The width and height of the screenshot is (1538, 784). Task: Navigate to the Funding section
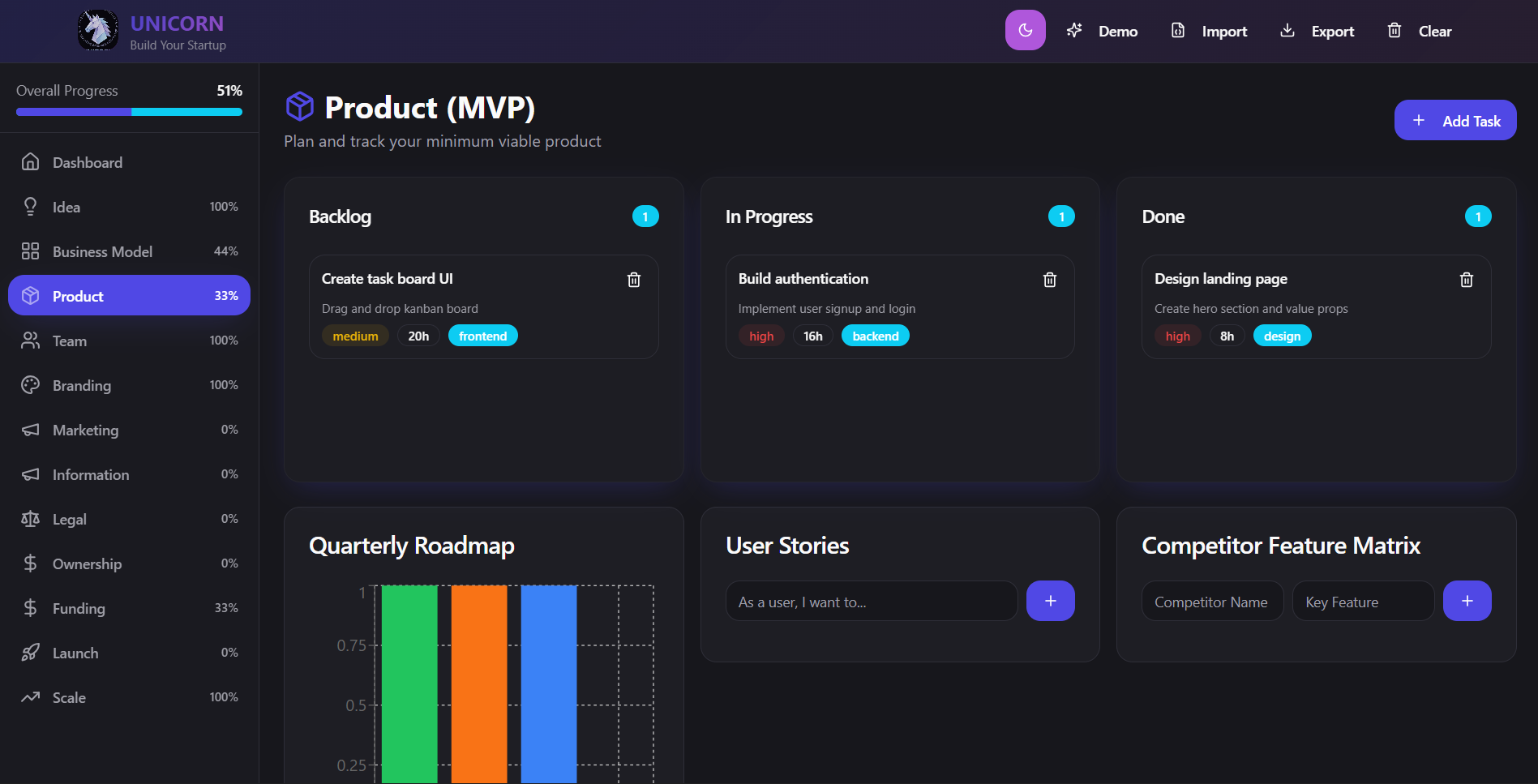(x=79, y=608)
